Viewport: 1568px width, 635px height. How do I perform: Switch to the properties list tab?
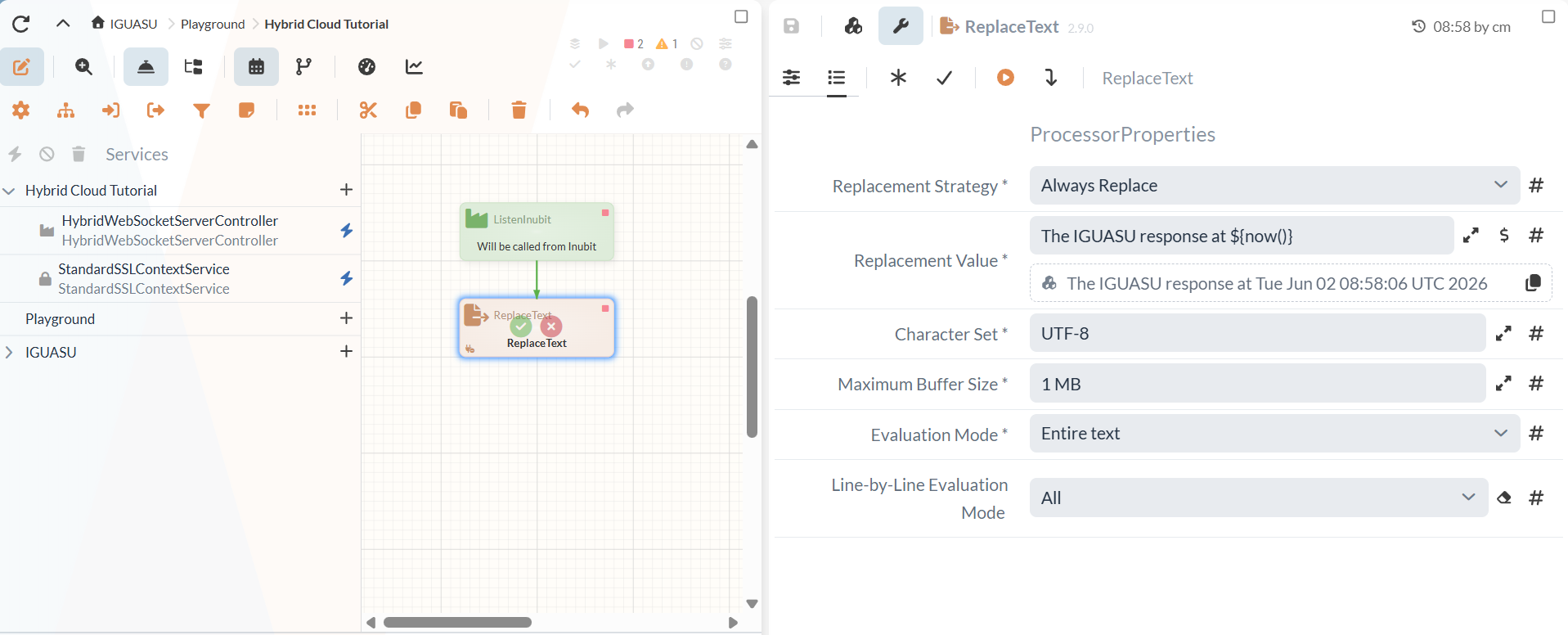point(836,78)
